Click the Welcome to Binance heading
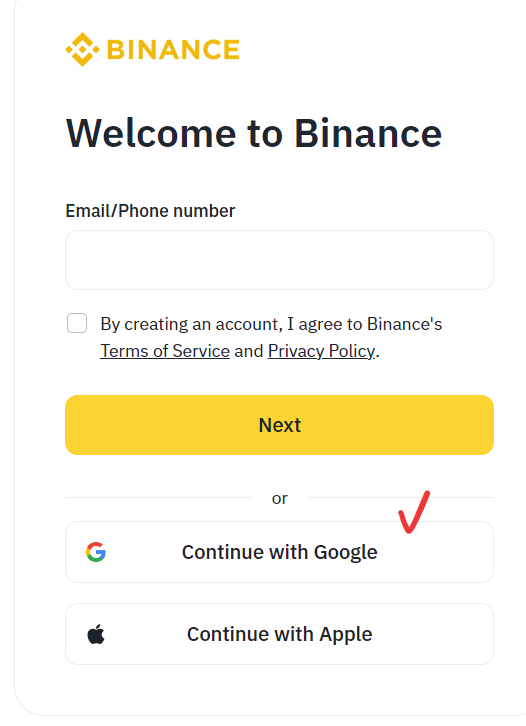The image size is (526, 726). [x=254, y=133]
